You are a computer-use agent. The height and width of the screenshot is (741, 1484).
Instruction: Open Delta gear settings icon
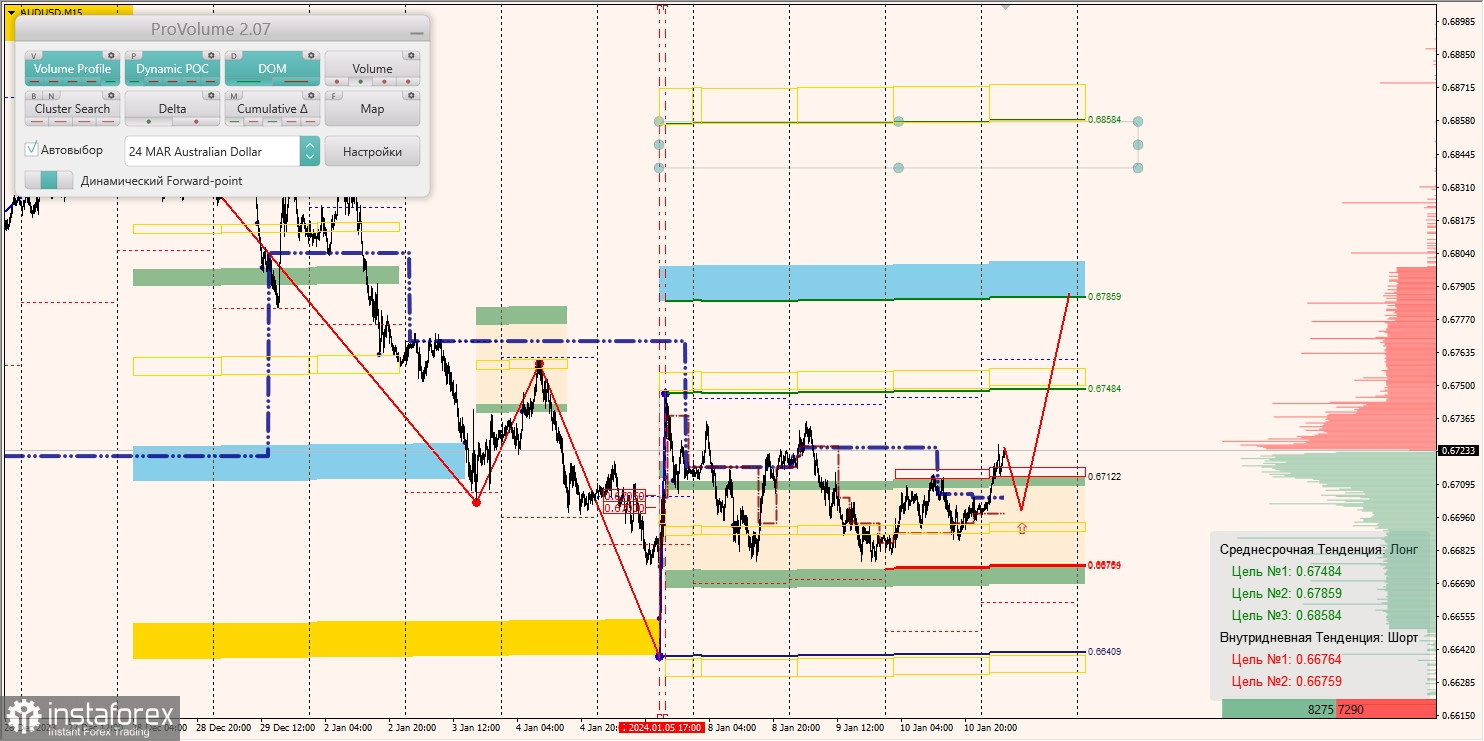(211, 96)
